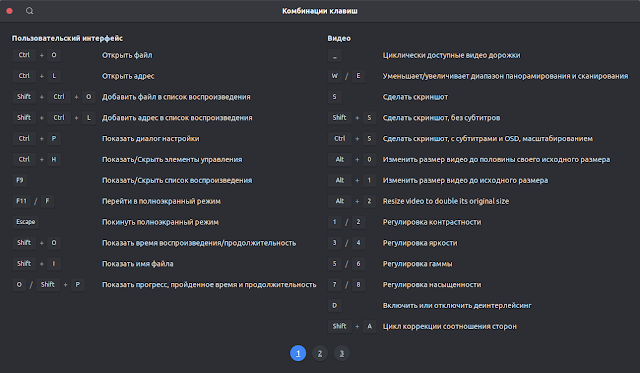Click the underscore key cap for video tracks
The image size is (640, 373).
tap(335, 56)
